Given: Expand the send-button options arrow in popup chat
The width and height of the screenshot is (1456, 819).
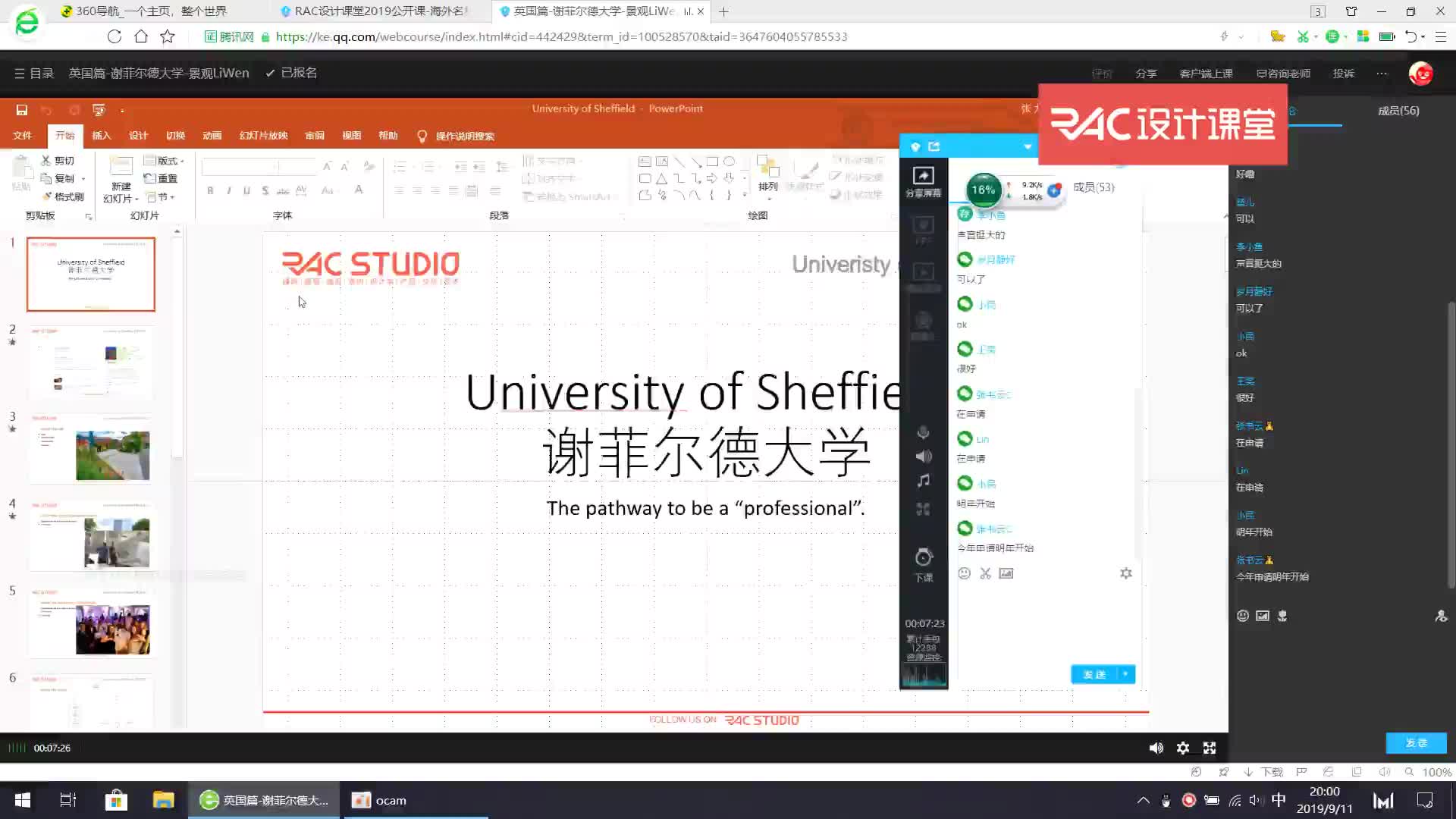Looking at the screenshot, I should pos(1126,674).
